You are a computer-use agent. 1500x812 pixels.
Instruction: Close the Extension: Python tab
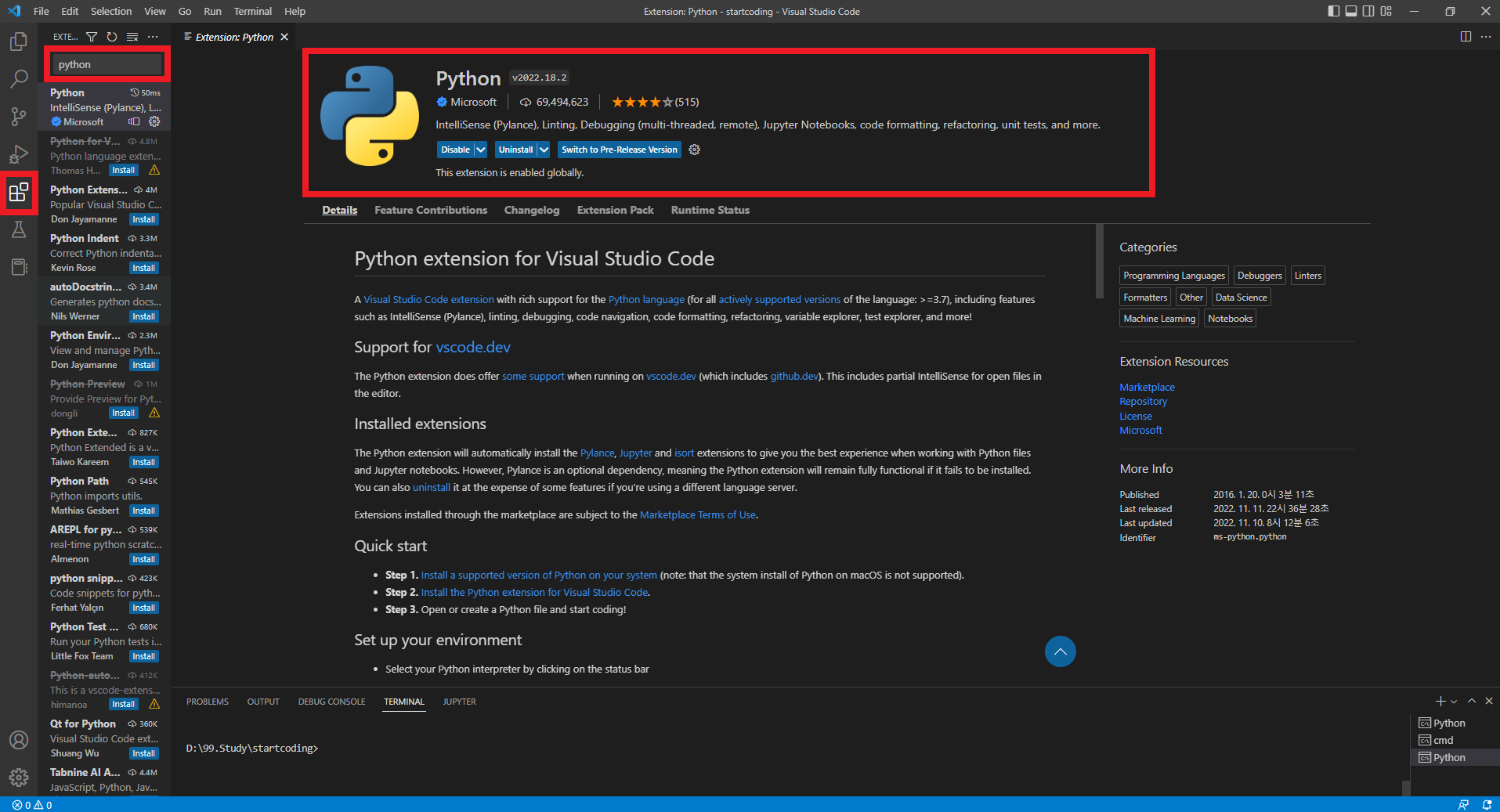(284, 37)
